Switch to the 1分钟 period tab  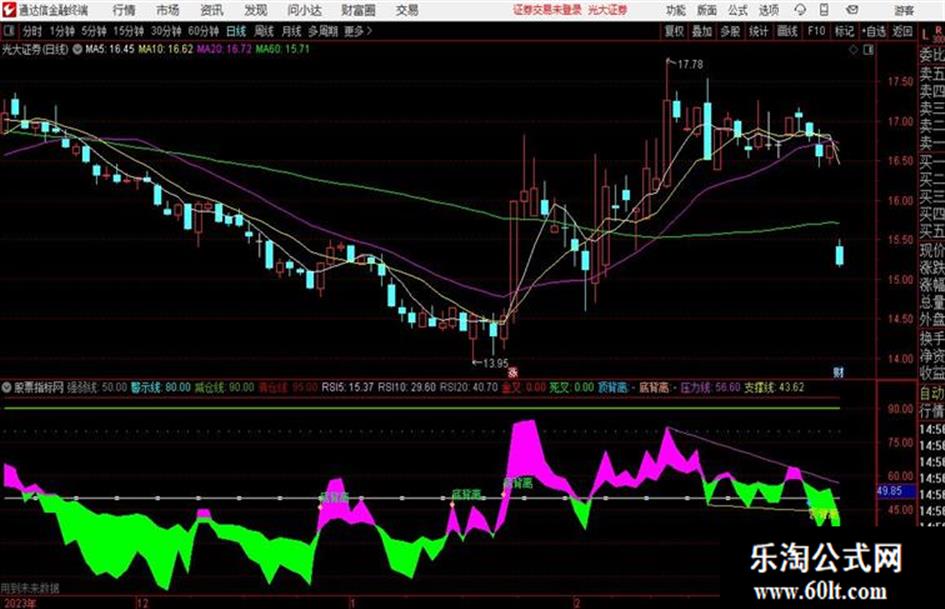tap(61, 31)
